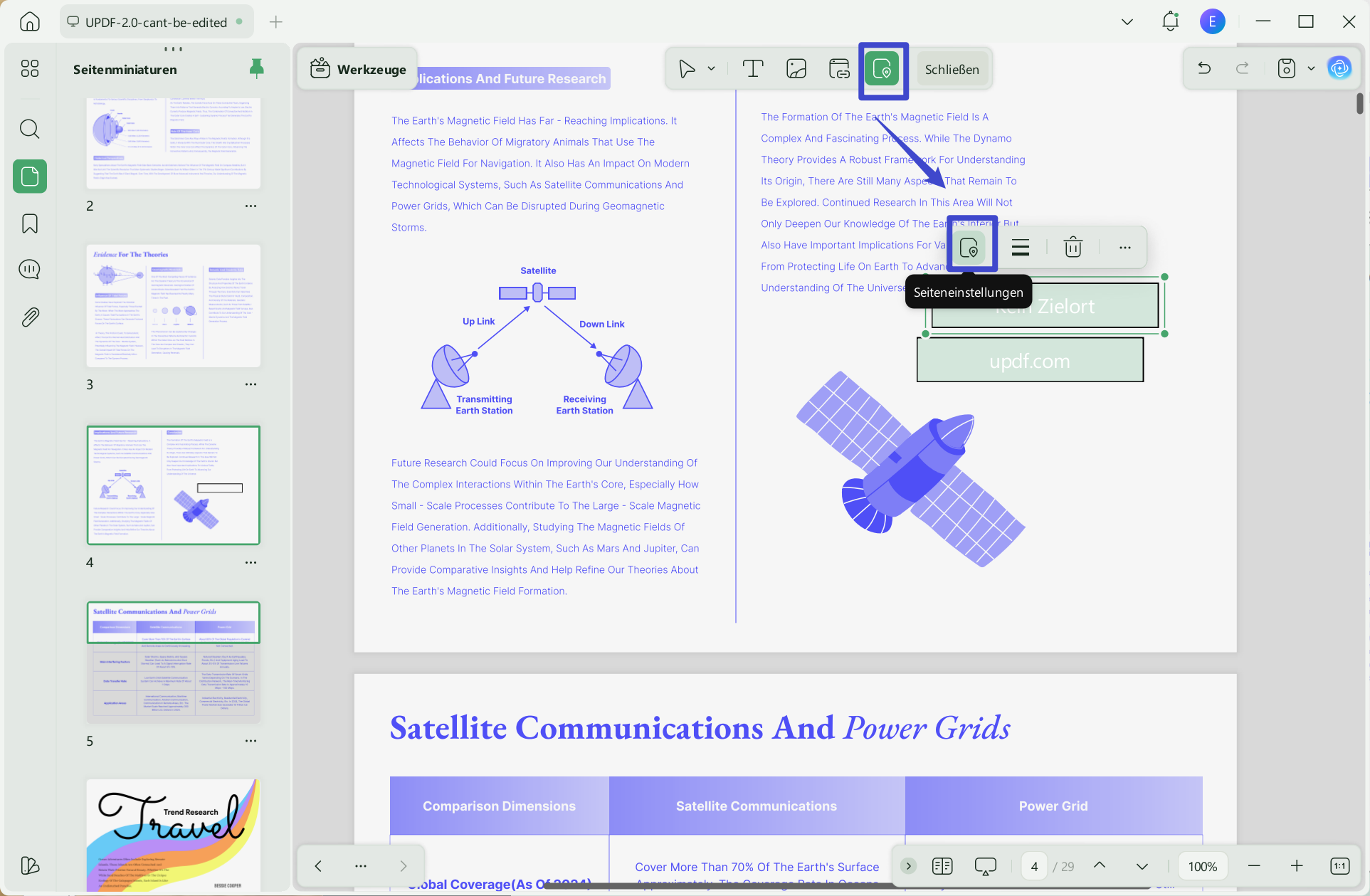Toggle the page thumbnails sidebar panel
This screenshot has height=896, width=1370.
pos(30,176)
